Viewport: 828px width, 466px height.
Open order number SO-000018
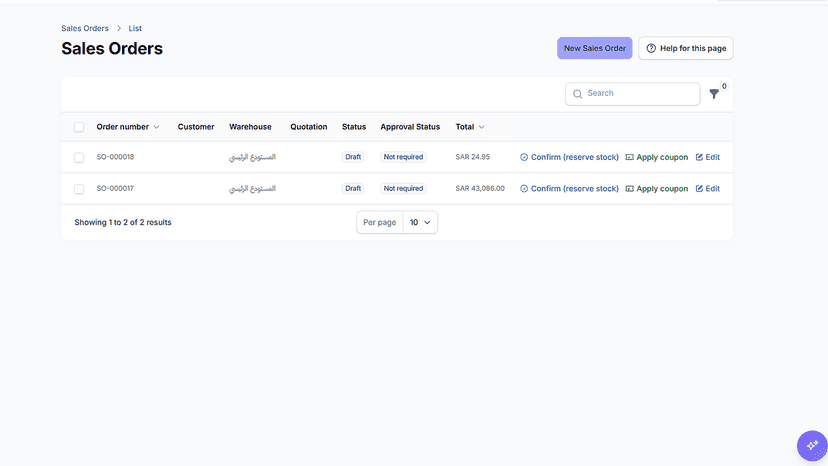(x=115, y=157)
